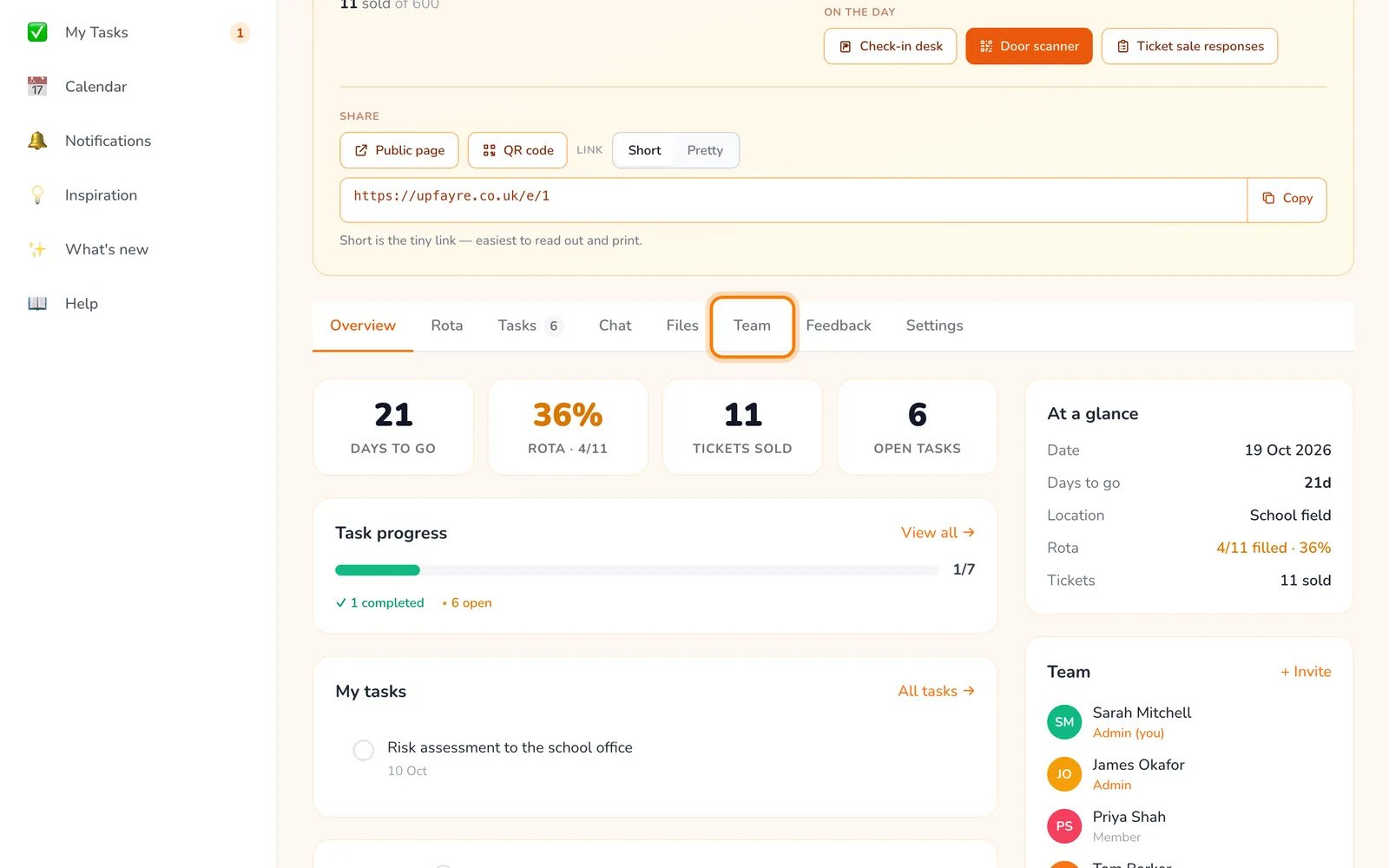Click the Notifications bell icon
The height and width of the screenshot is (868, 1389).
click(x=37, y=141)
